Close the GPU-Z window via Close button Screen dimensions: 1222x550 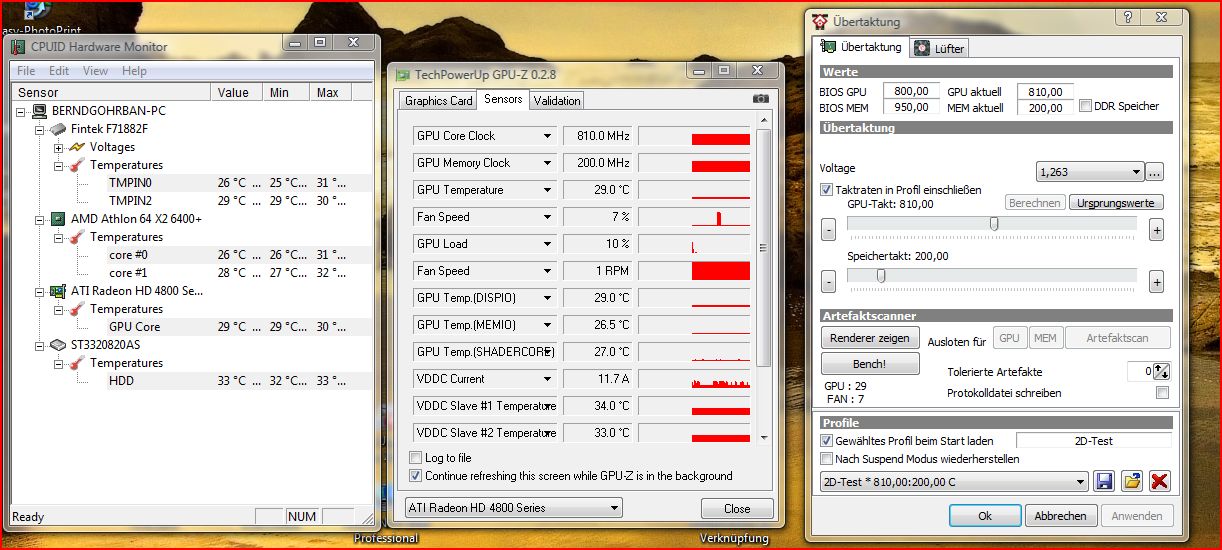pos(737,508)
